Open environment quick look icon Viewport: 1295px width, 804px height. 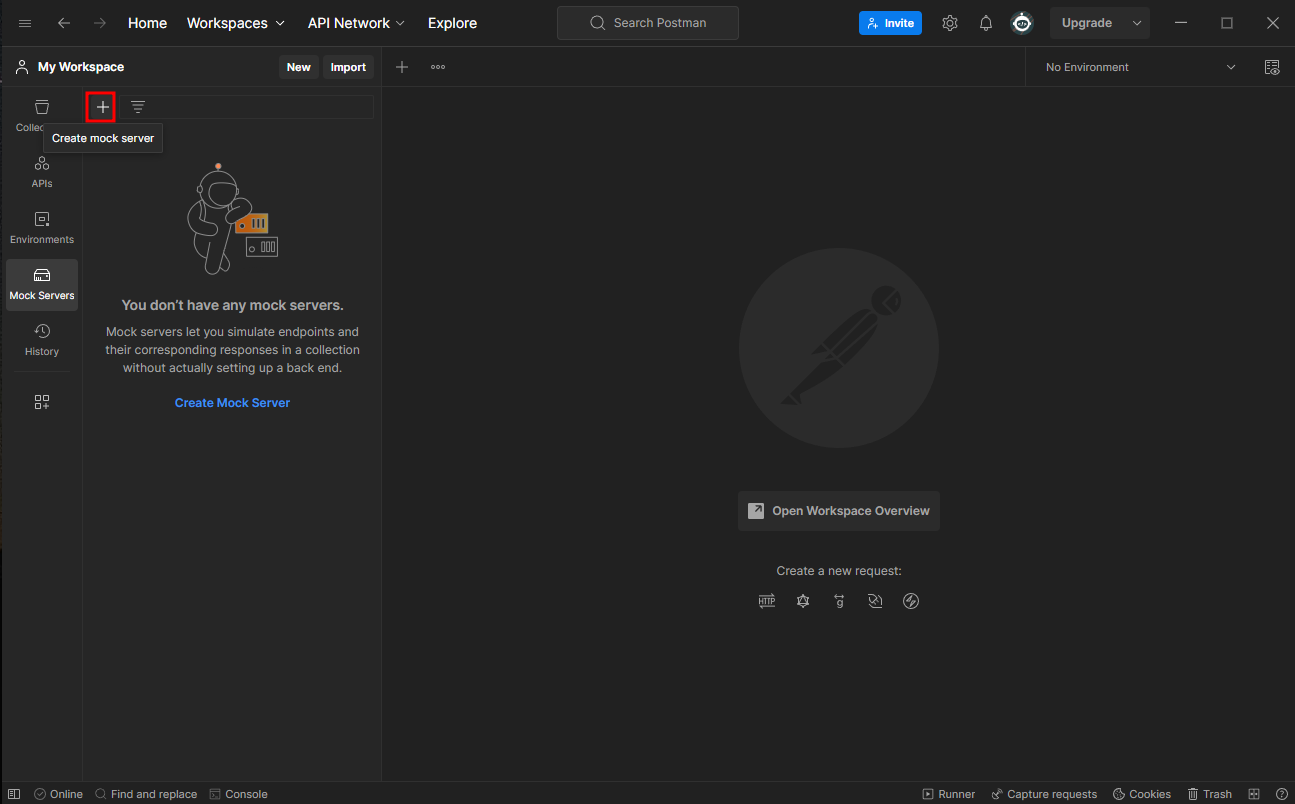(1272, 67)
